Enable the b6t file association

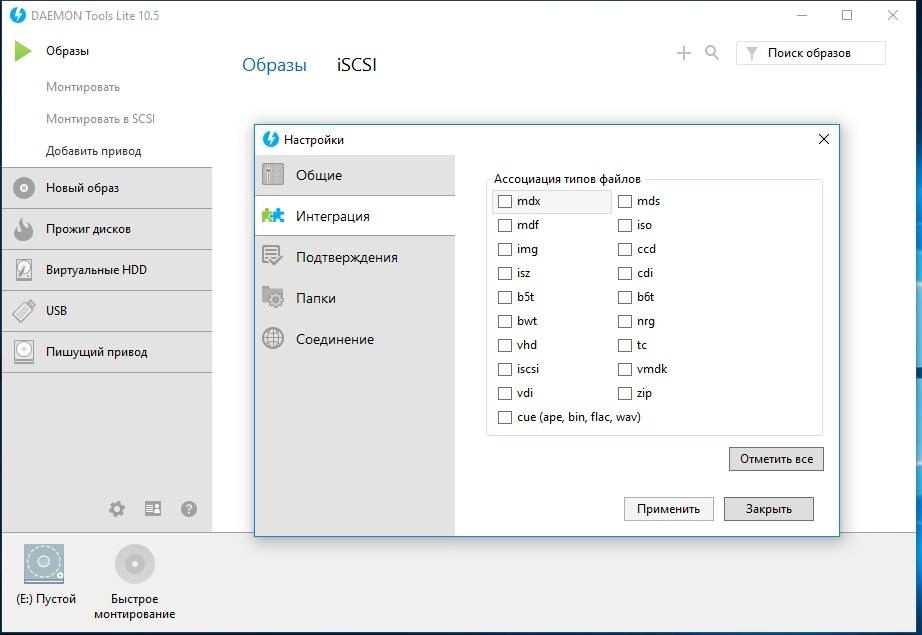(x=624, y=298)
